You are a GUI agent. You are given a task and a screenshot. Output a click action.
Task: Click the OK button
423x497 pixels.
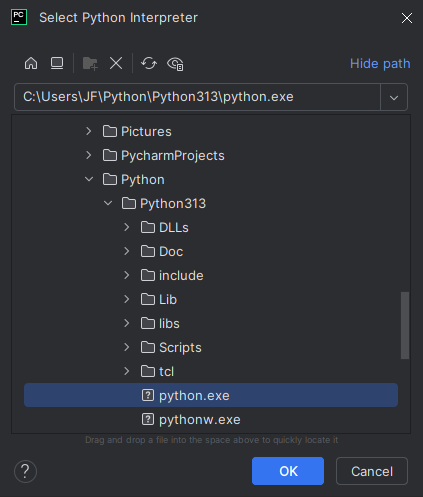[x=288, y=471]
